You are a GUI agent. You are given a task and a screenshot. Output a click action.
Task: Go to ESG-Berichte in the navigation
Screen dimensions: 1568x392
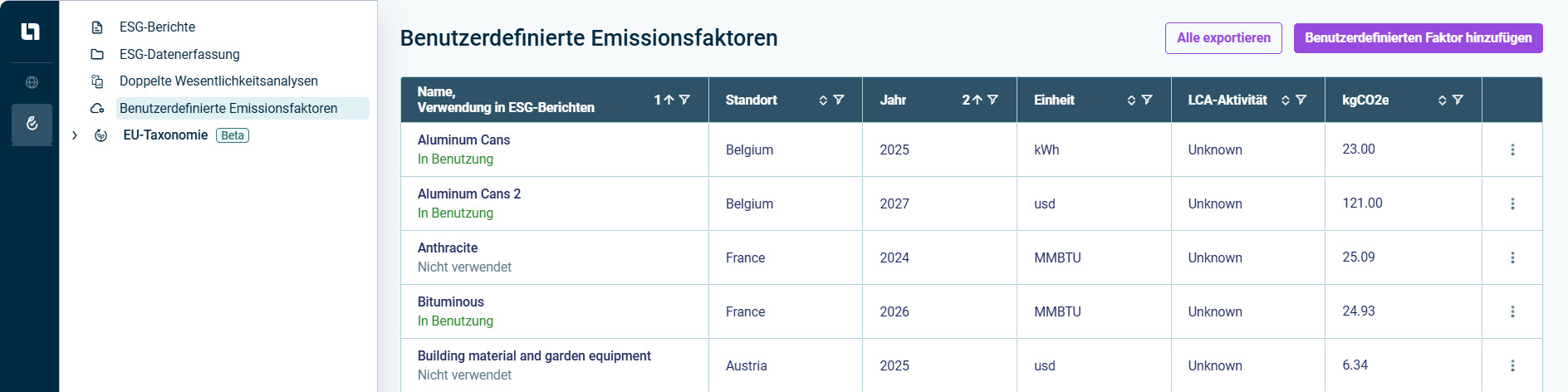click(157, 27)
